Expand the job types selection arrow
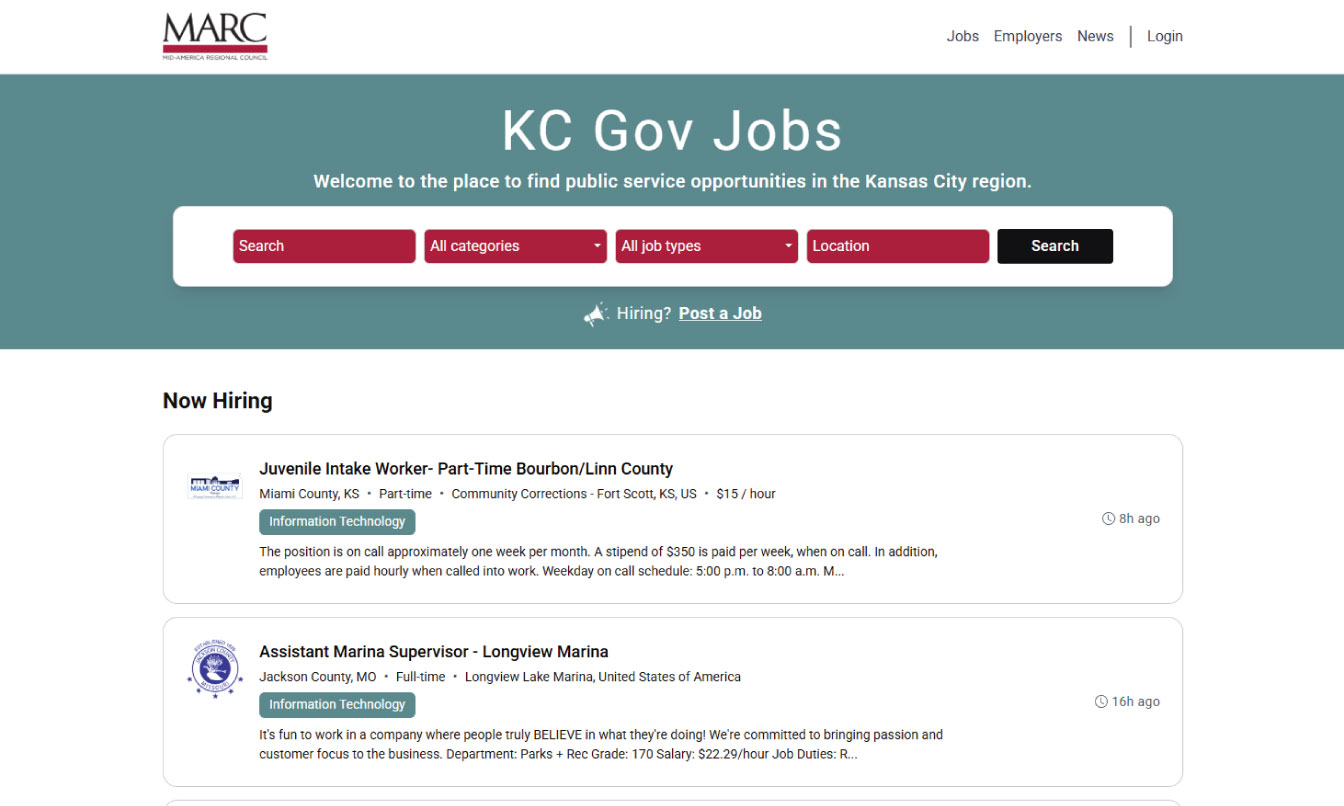This screenshot has width=1344, height=806. point(788,246)
